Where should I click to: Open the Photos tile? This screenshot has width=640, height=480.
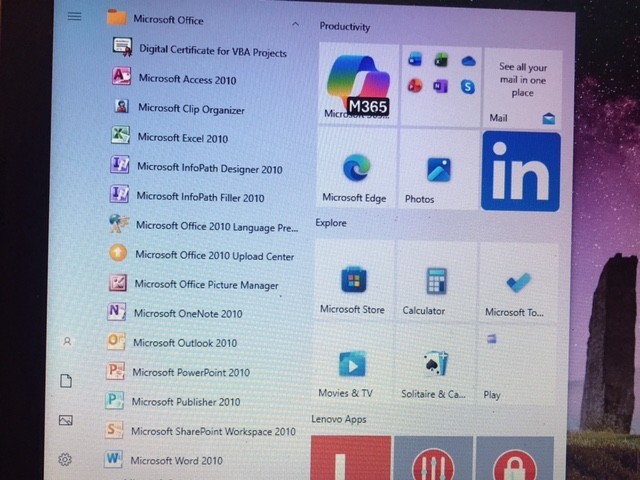click(438, 170)
